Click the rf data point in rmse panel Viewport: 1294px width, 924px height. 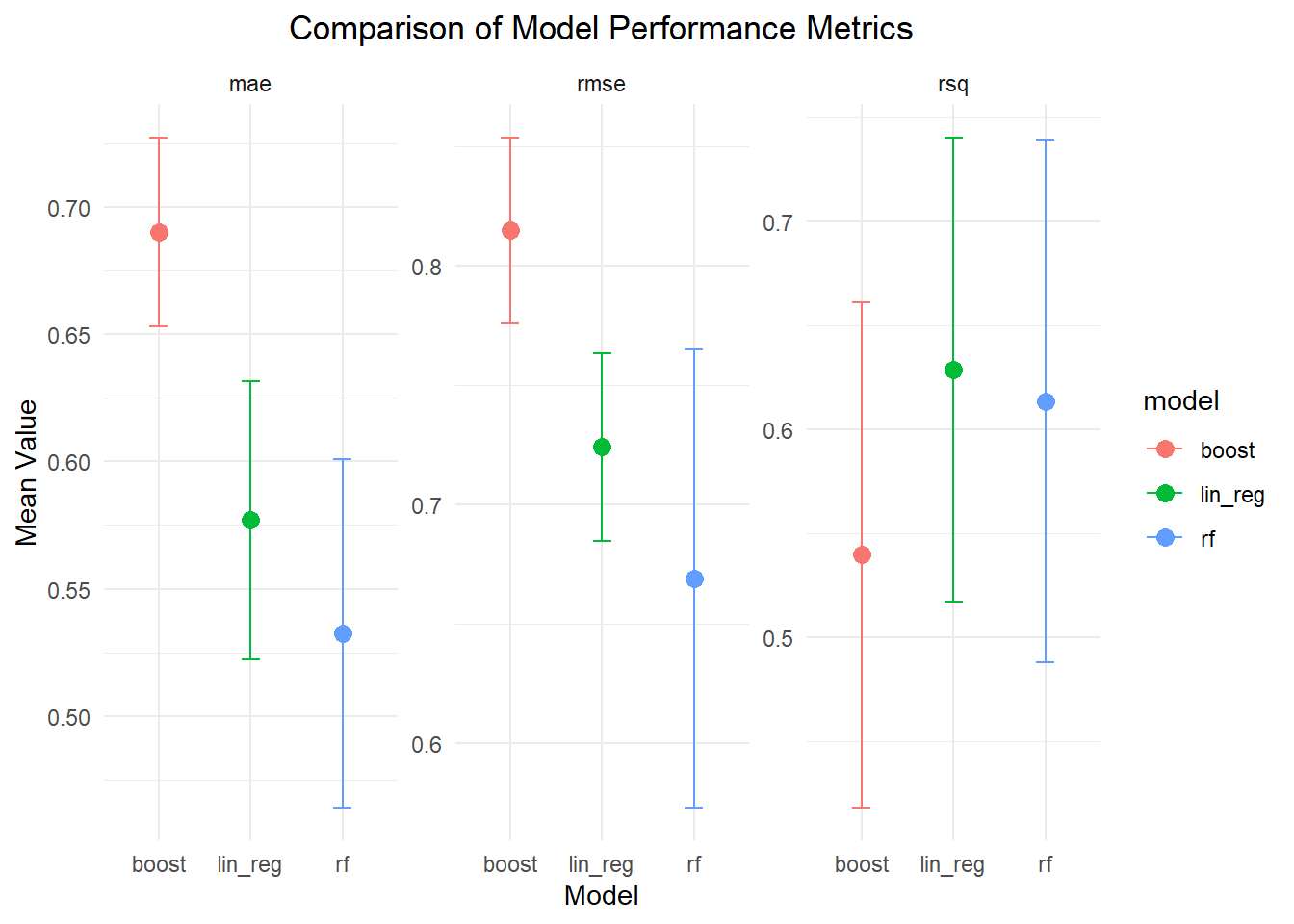[x=694, y=578]
